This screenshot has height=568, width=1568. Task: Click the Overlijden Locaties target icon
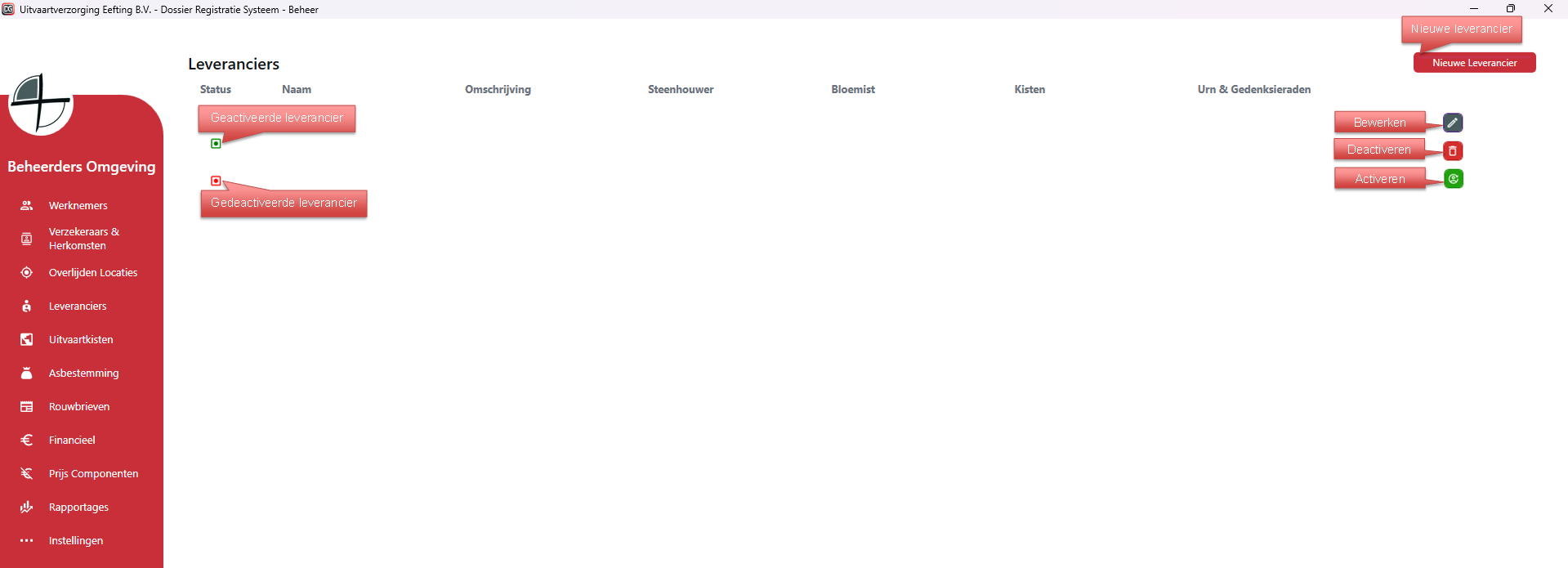pos(27,272)
